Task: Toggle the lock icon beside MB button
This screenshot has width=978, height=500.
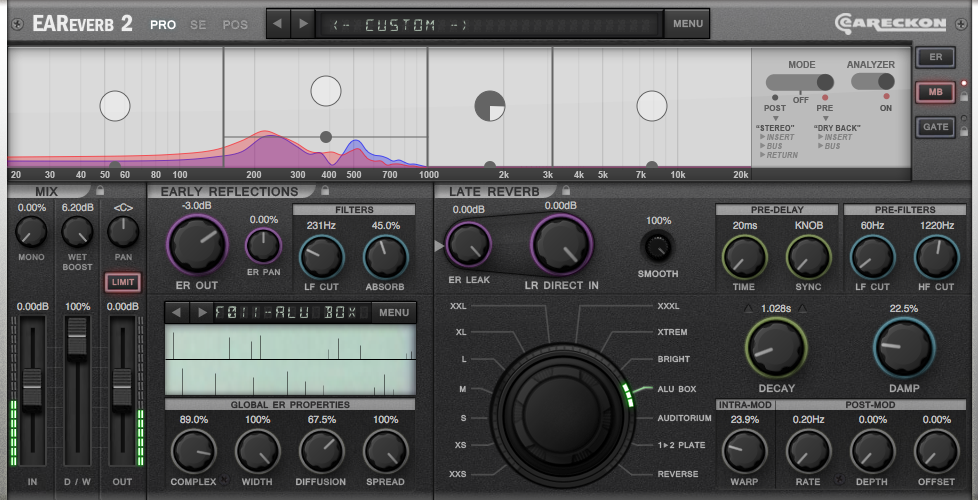Action: (x=964, y=97)
